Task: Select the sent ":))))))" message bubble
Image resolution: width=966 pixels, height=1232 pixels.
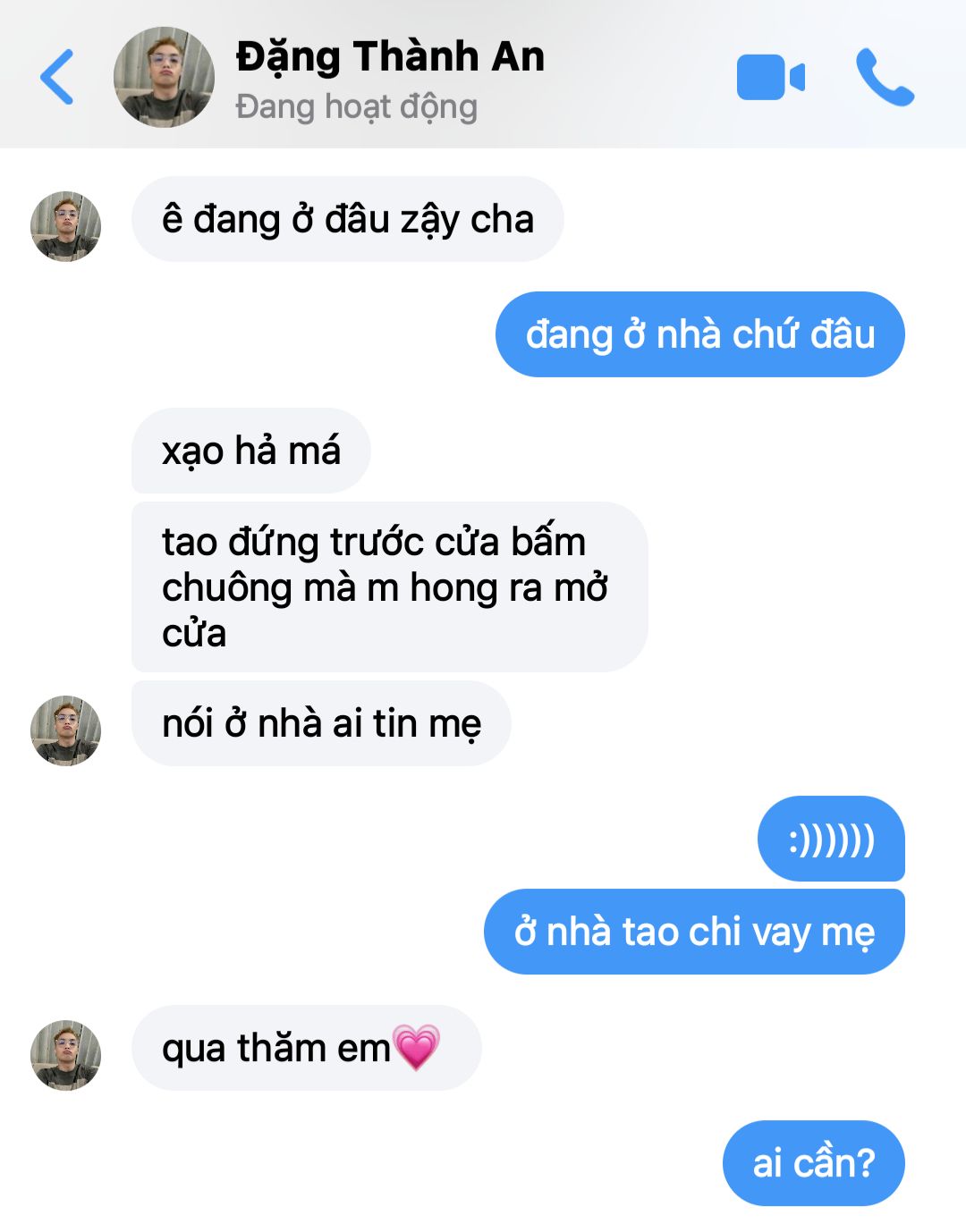Action: tap(831, 839)
